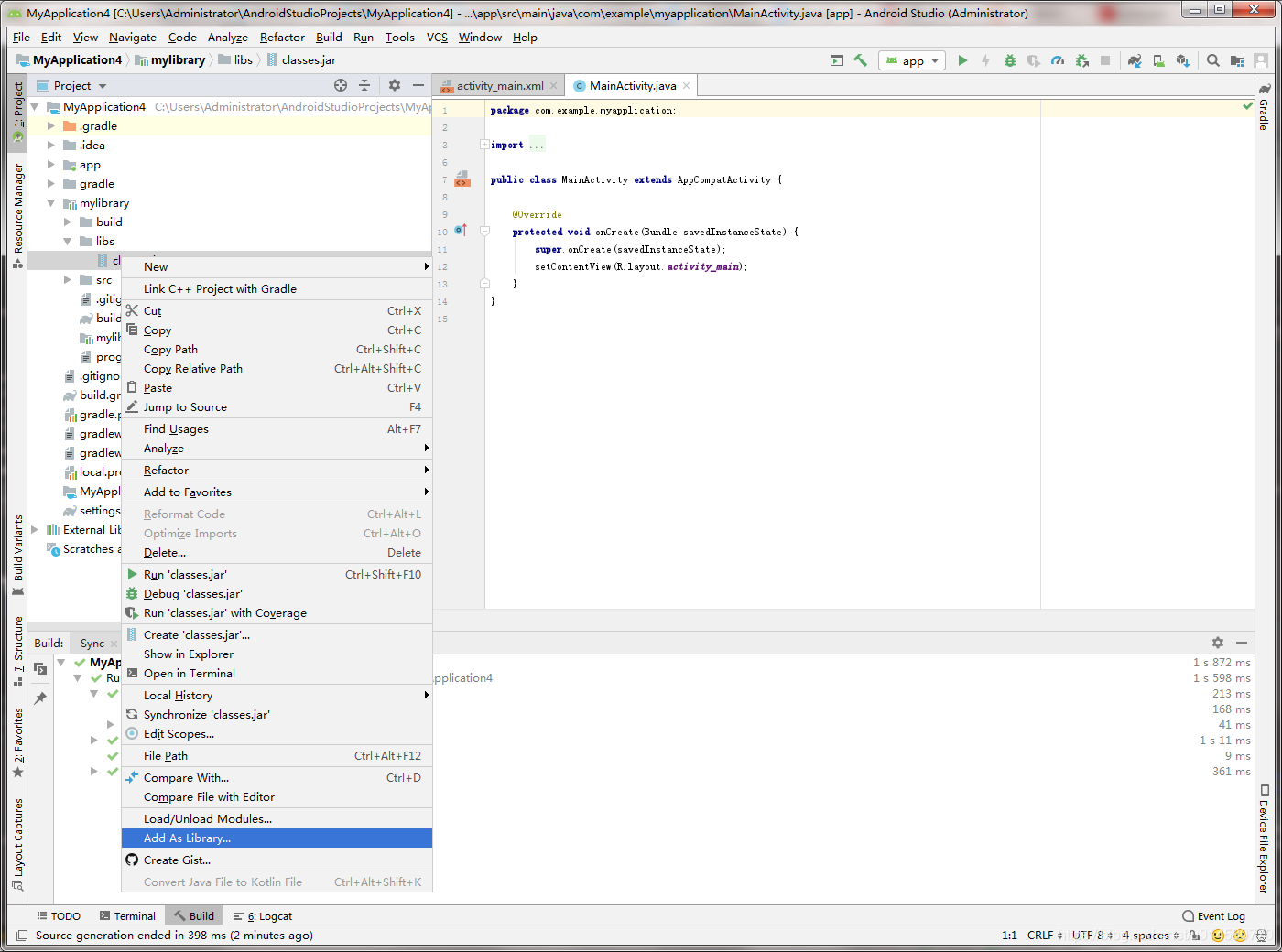Click the Make Project hammer icon
The image size is (1282, 952).
[860, 60]
